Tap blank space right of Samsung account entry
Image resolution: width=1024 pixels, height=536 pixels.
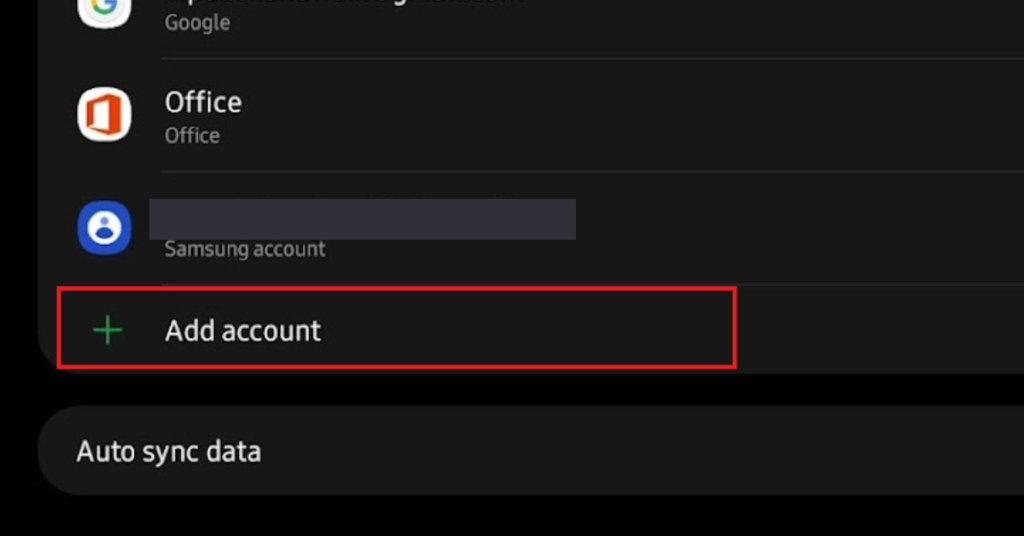tap(800, 228)
